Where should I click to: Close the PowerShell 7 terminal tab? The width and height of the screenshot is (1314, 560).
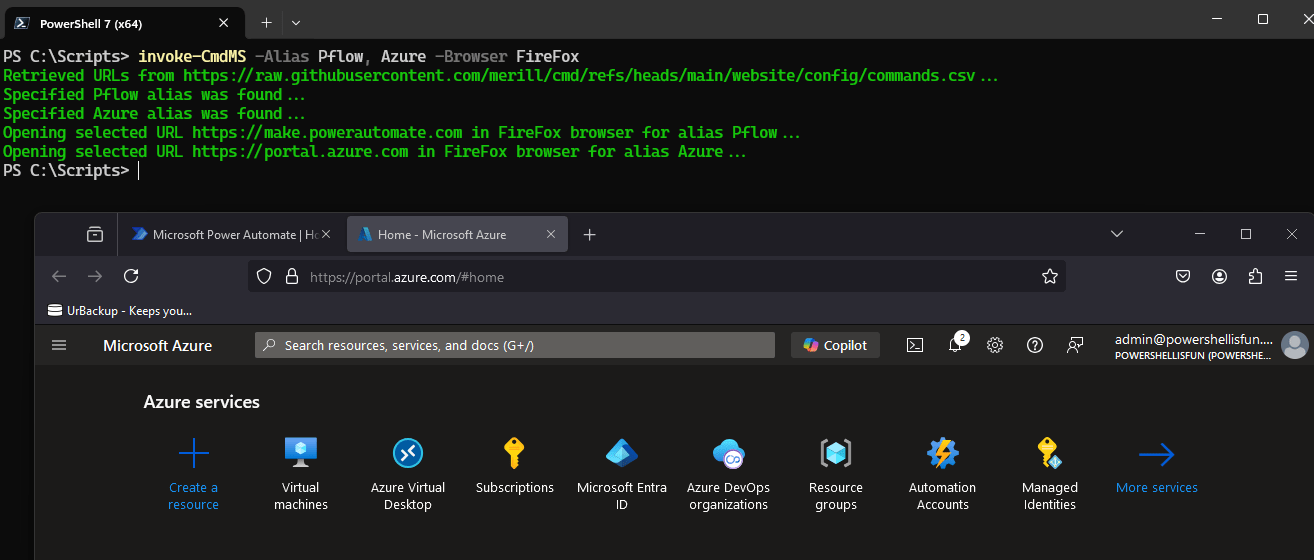click(x=224, y=23)
